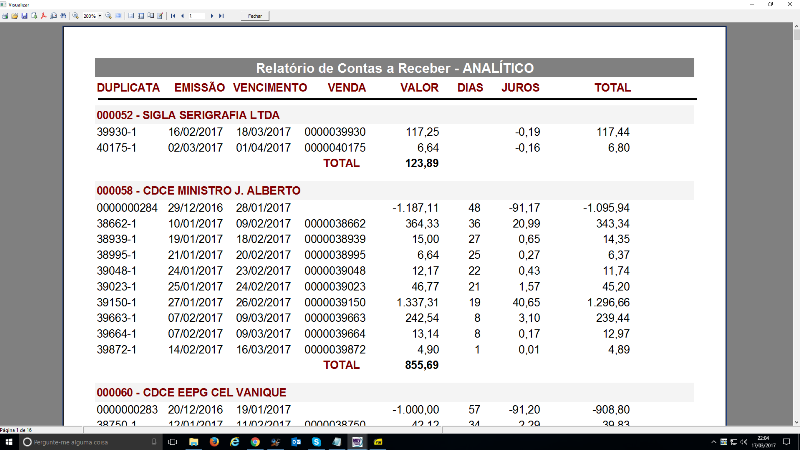The width and height of the screenshot is (800, 450).
Task: Open Google Chrome from taskbar
Action: pyautogui.click(x=255, y=442)
